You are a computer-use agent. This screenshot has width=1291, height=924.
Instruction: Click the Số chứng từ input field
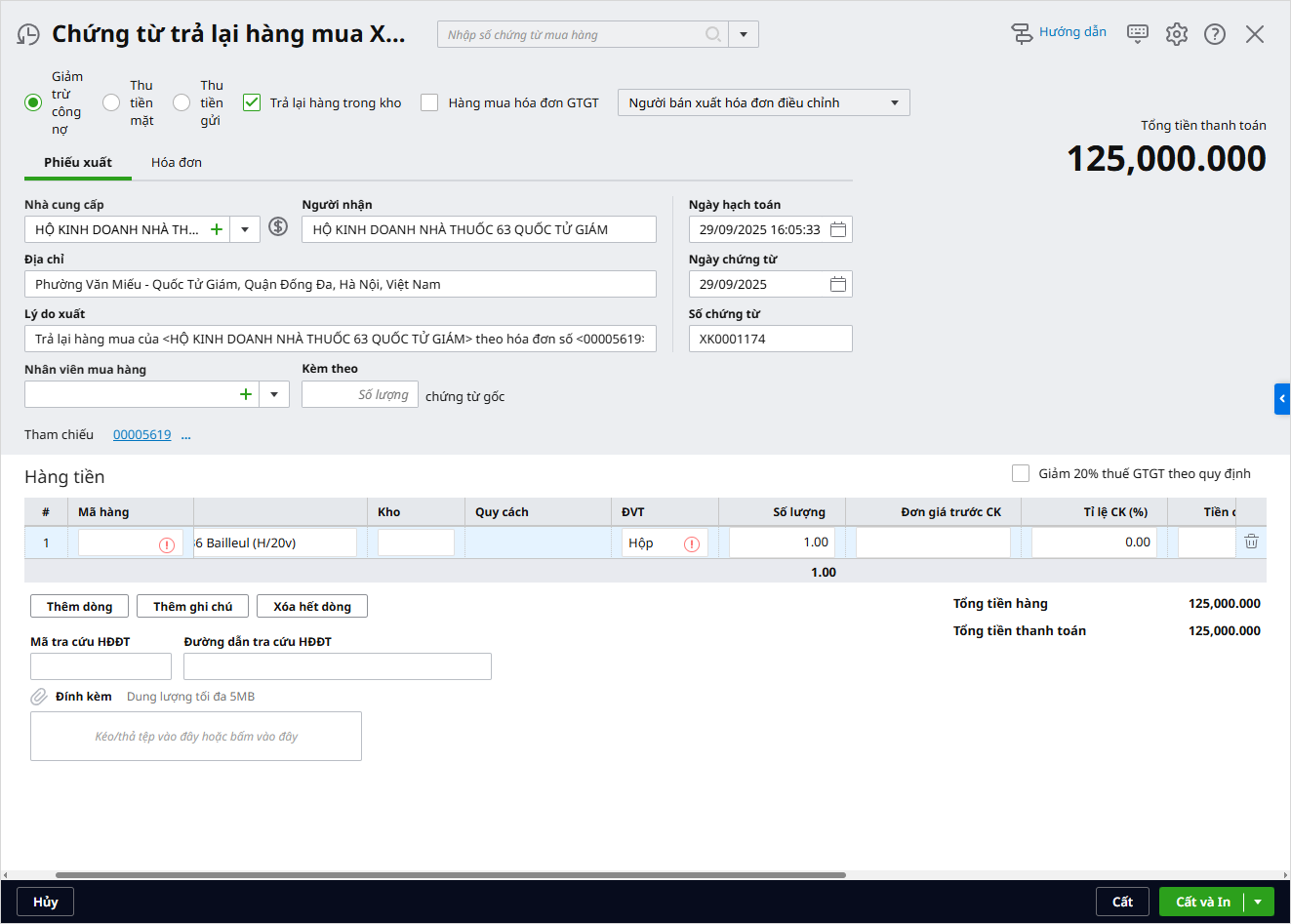pyautogui.click(x=770, y=339)
